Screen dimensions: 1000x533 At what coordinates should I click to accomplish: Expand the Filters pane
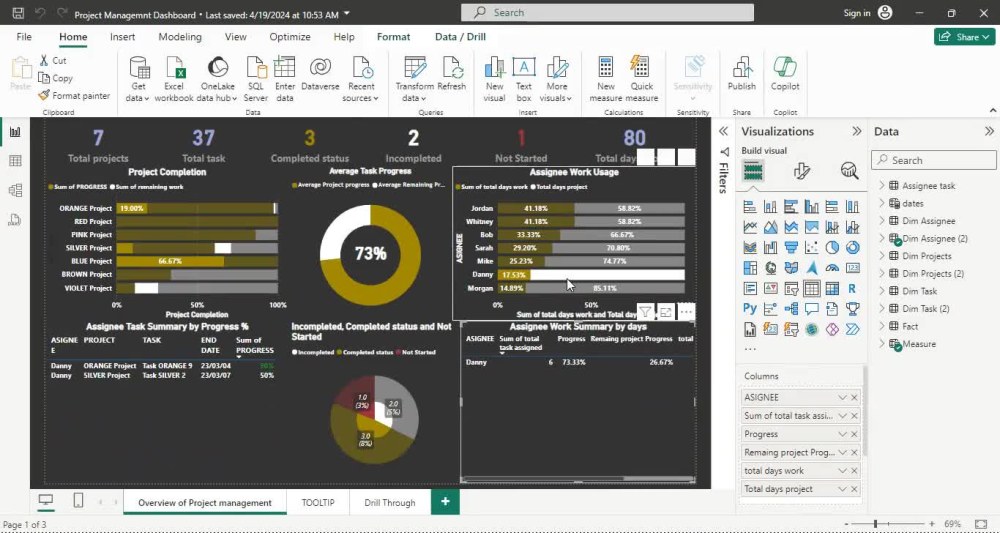pyautogui.click(x=723, y=131)
